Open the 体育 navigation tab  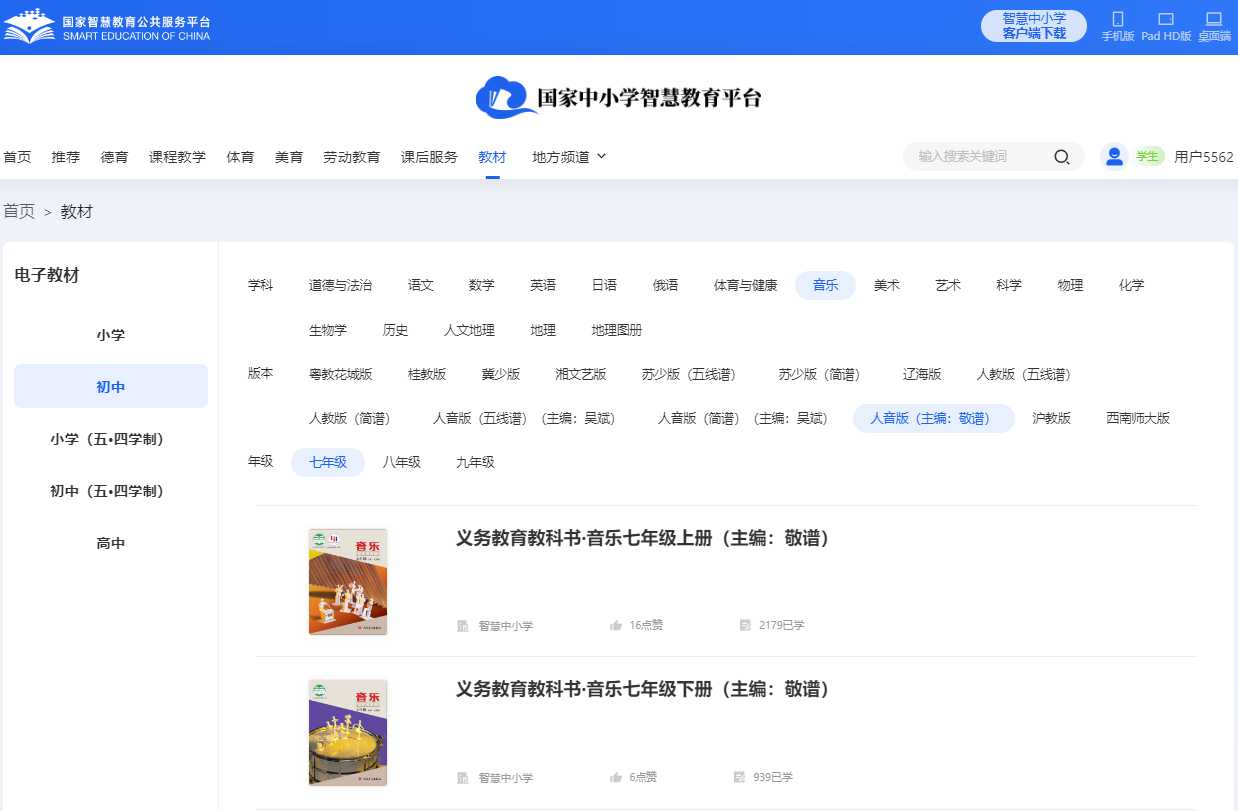[240, 157]
